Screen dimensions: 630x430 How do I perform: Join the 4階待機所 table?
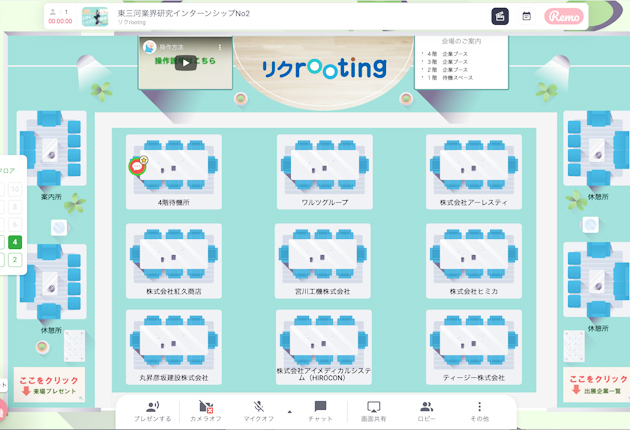[x=174, y=172]
